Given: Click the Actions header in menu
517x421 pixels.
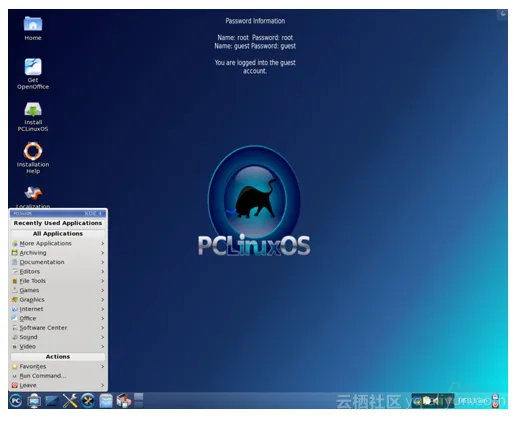Looking at the screenshot, I should [58, 356].
